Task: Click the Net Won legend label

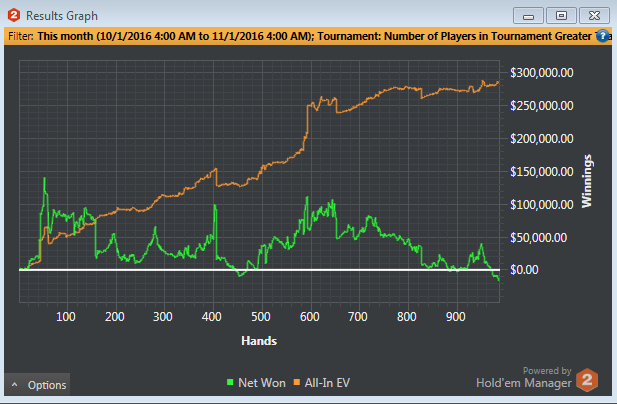Action: point(262,383)
